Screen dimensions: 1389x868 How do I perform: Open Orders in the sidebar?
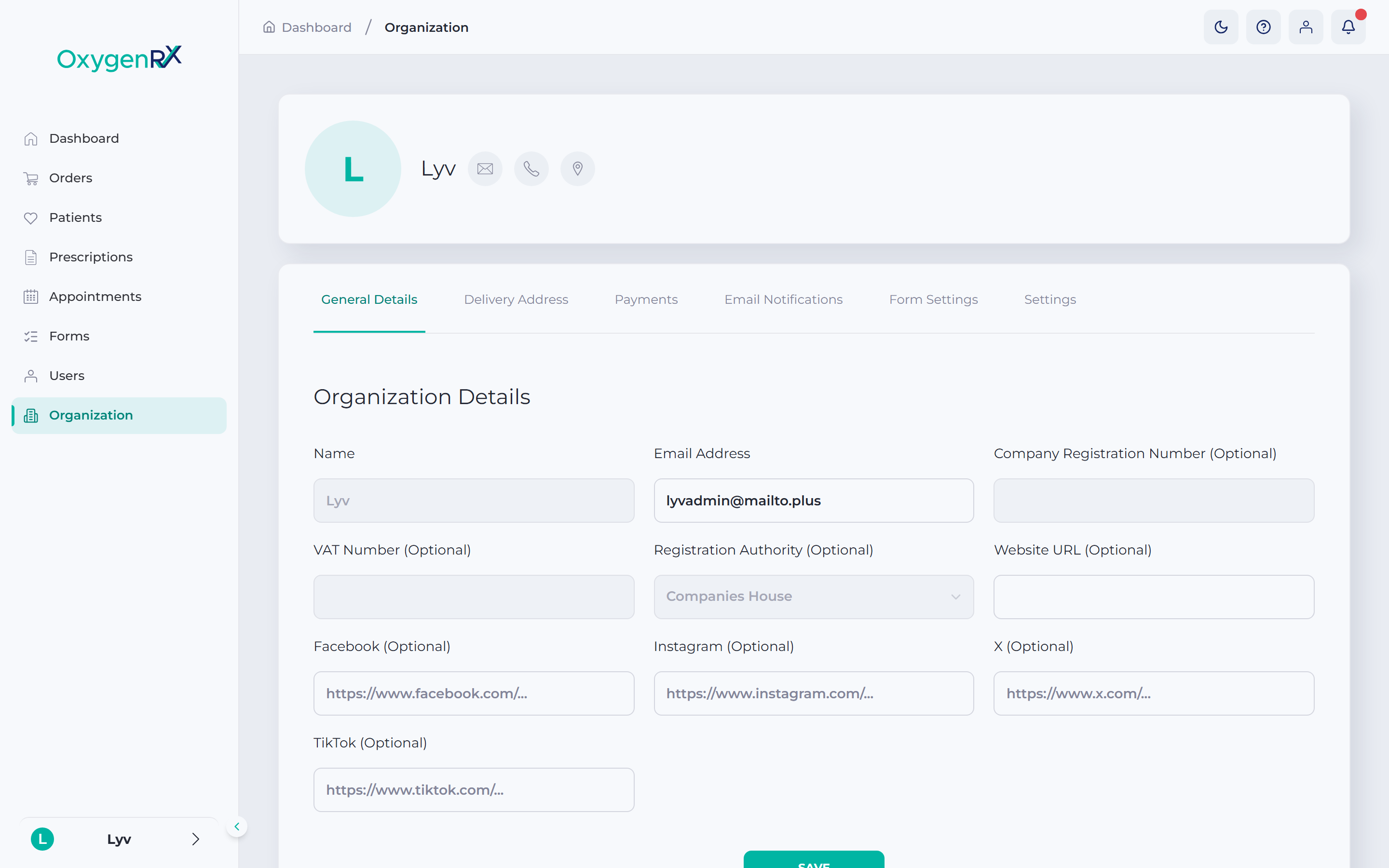[119, 178]
